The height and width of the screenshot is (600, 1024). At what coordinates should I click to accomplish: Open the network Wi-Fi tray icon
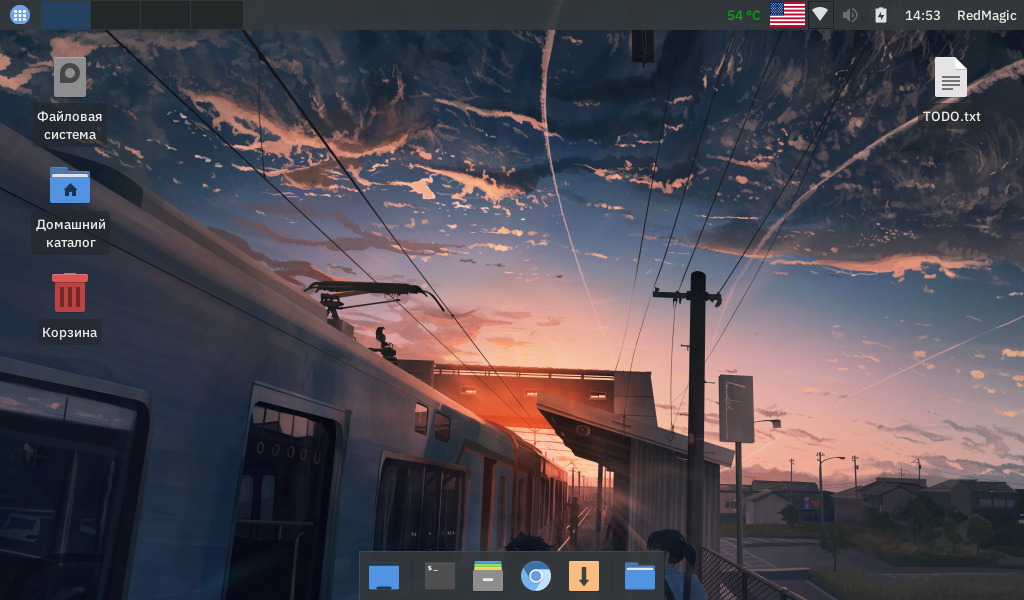(x=820, y=14)
